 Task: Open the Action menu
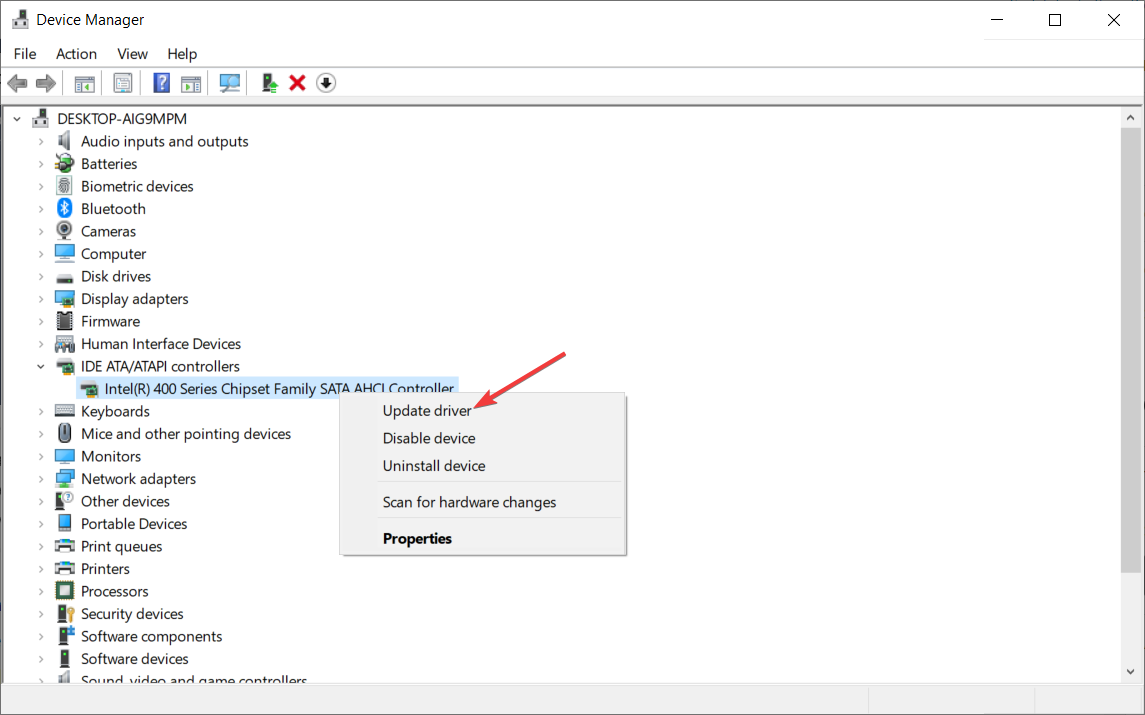[x=77, y=54]
